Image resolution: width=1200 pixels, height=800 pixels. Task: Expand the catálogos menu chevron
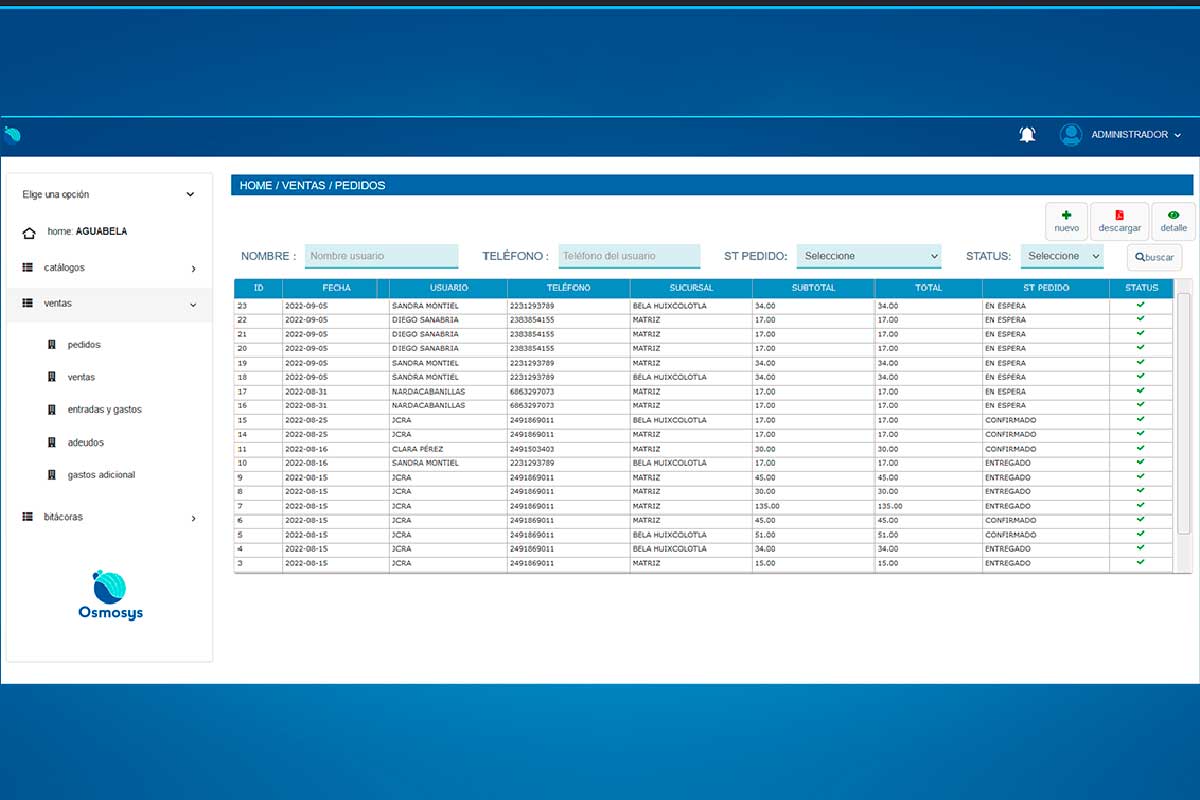point(194,269)
